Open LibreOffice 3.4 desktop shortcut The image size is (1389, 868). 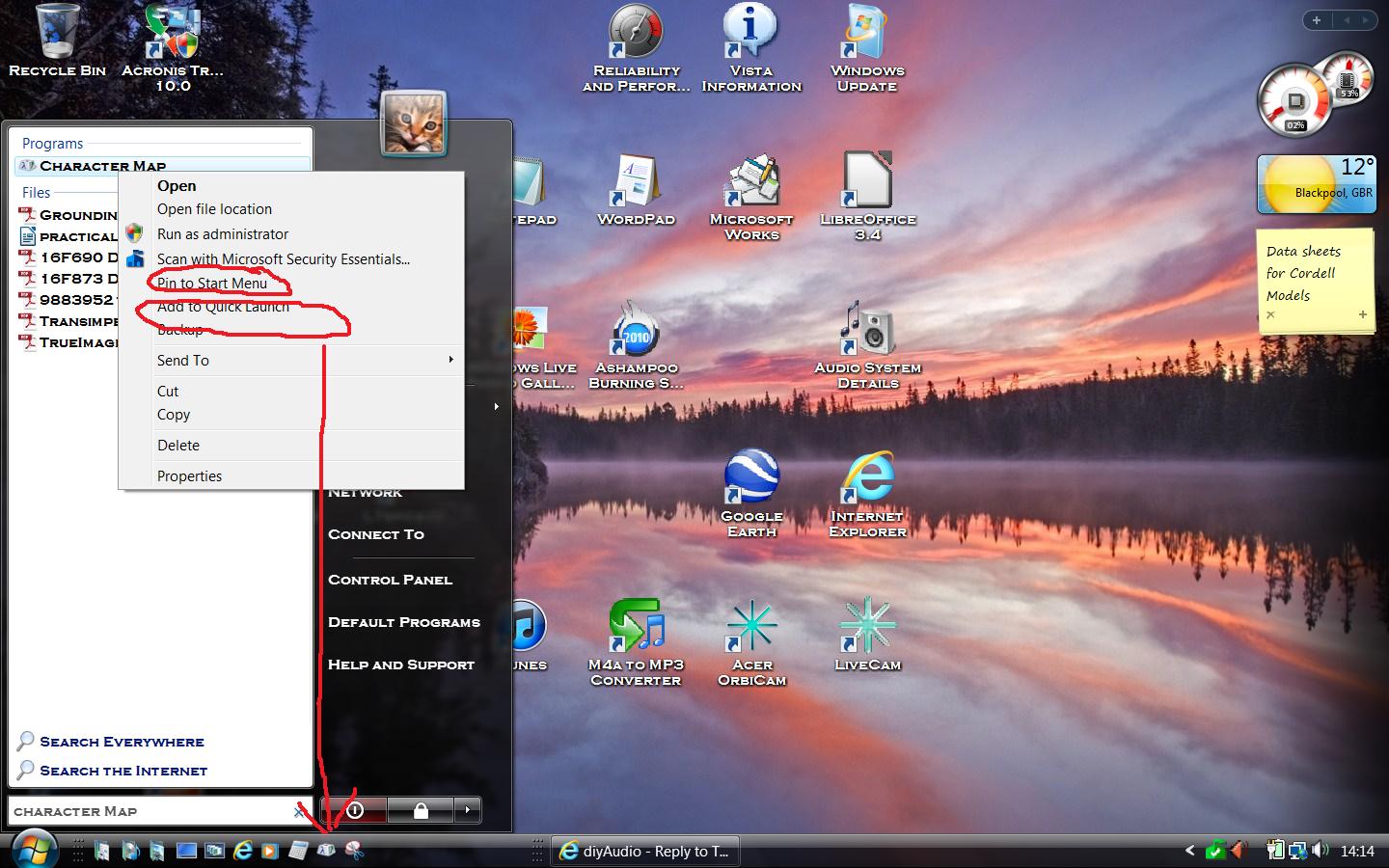pyautogui.click(x=867, y=197)
